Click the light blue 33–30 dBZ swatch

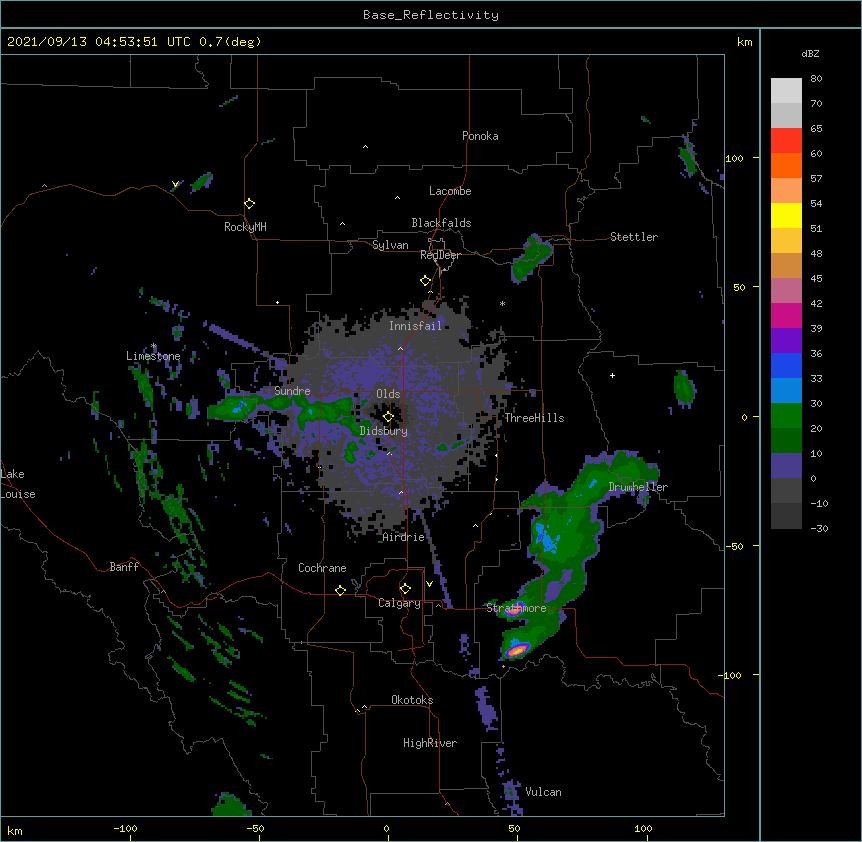[786, 391]
